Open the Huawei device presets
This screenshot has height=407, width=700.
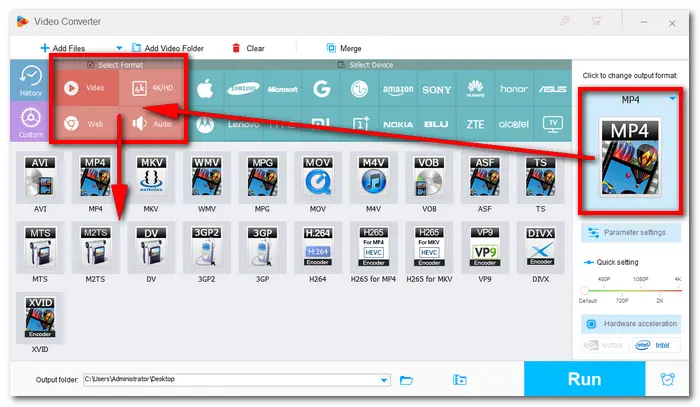475,89
